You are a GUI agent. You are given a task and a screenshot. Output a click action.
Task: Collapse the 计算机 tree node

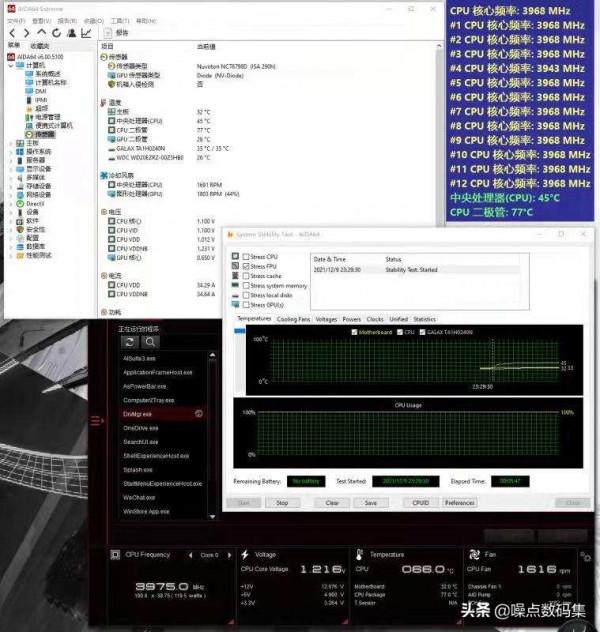point(10,65)
